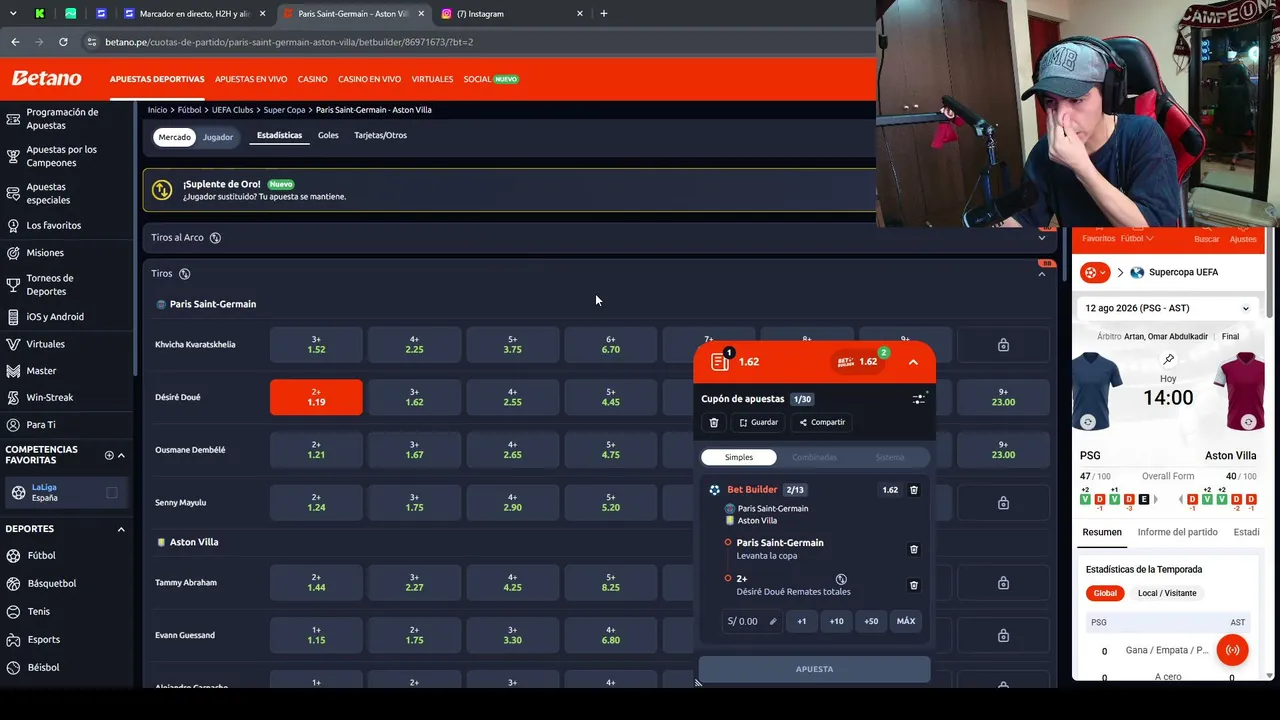
Task: Switch to Jugador view
Action: click(x=218, y=137)
